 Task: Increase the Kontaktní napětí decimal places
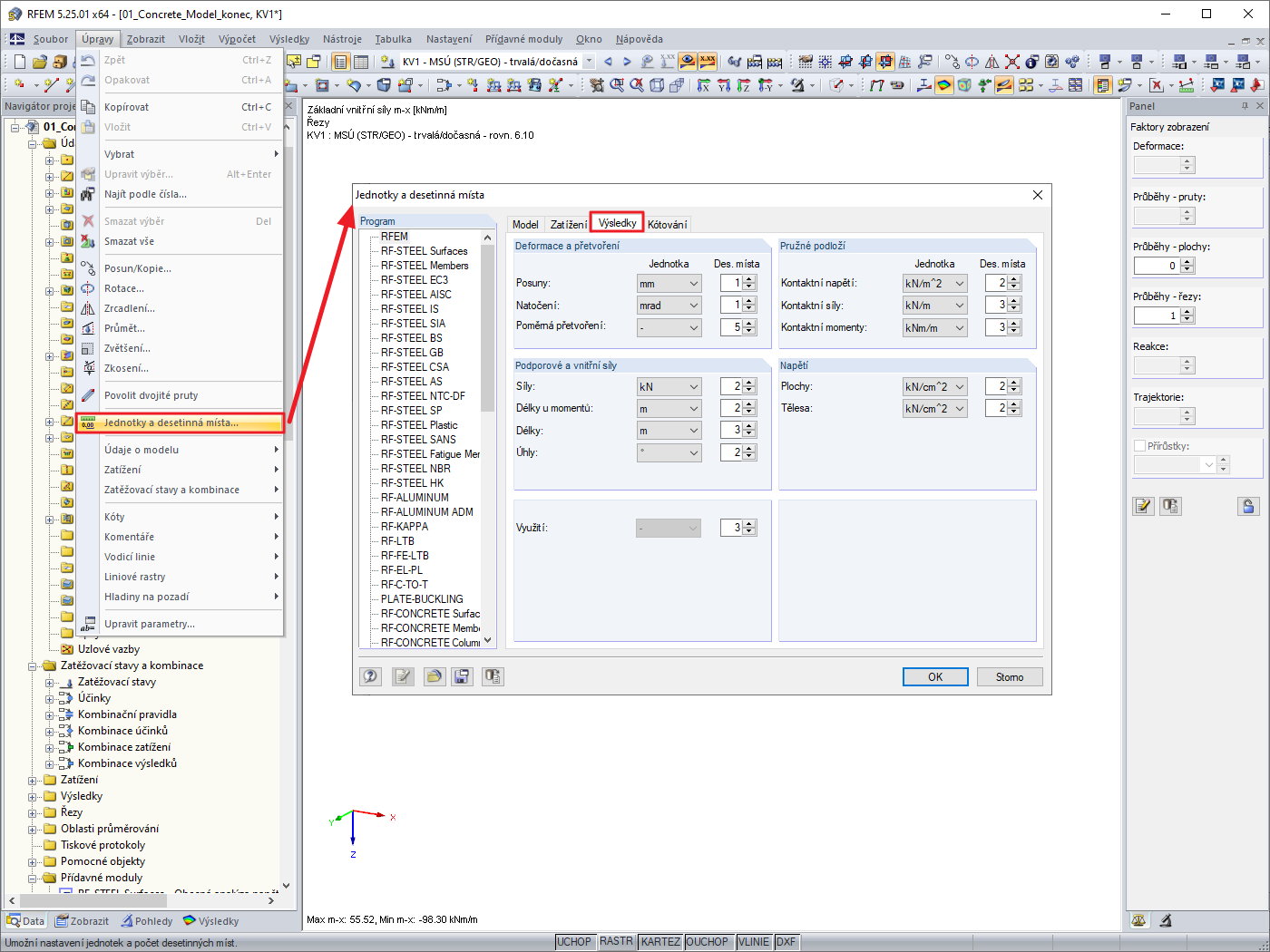click(x=1014, y=279)
